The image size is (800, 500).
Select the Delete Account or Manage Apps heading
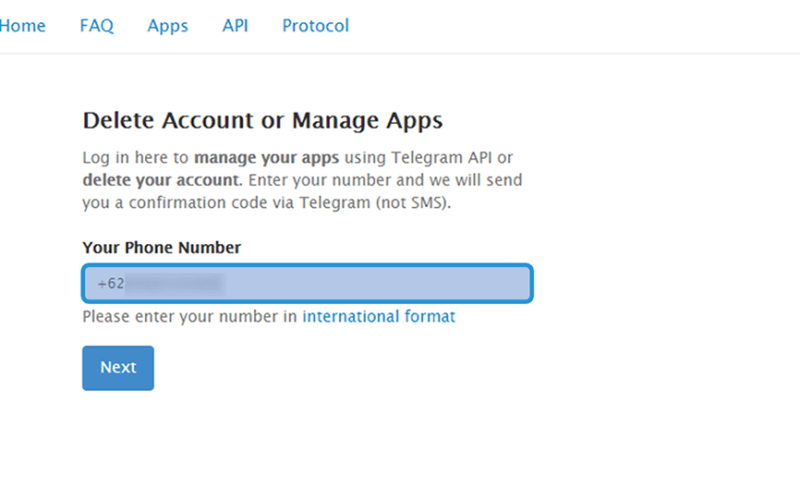263,121
